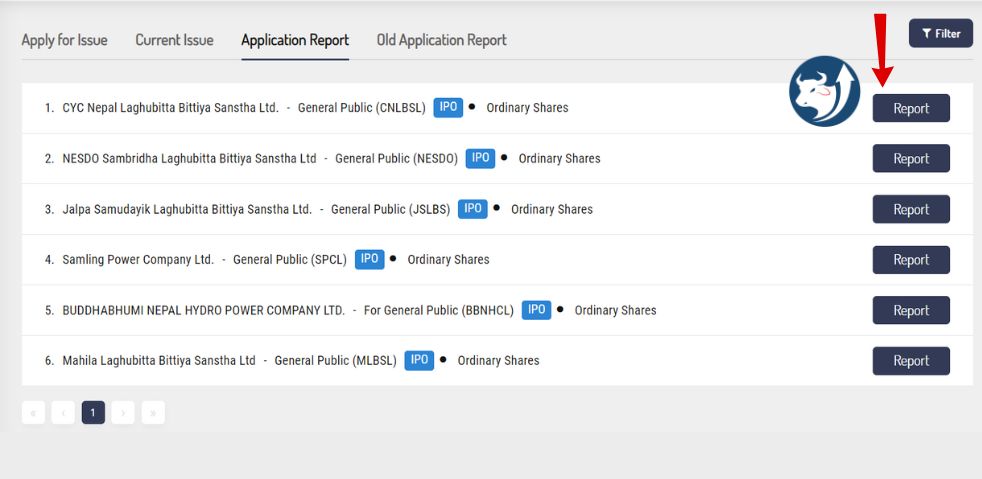Click General Public (JSLBS) text

click(391, 209)
